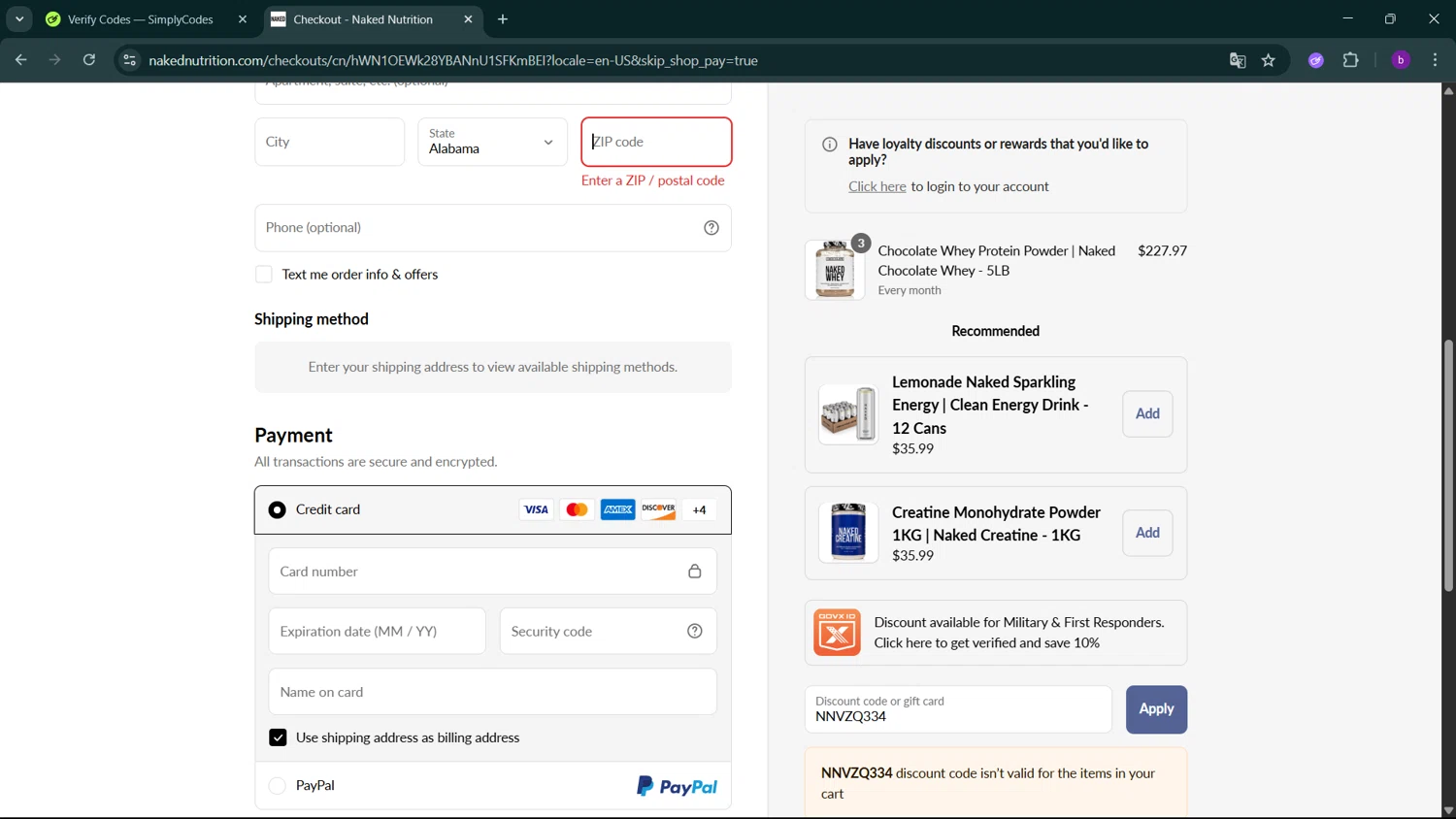Open a new browser tab
1456x819 pixels.
pyautogui.click(x=503, y=19)
